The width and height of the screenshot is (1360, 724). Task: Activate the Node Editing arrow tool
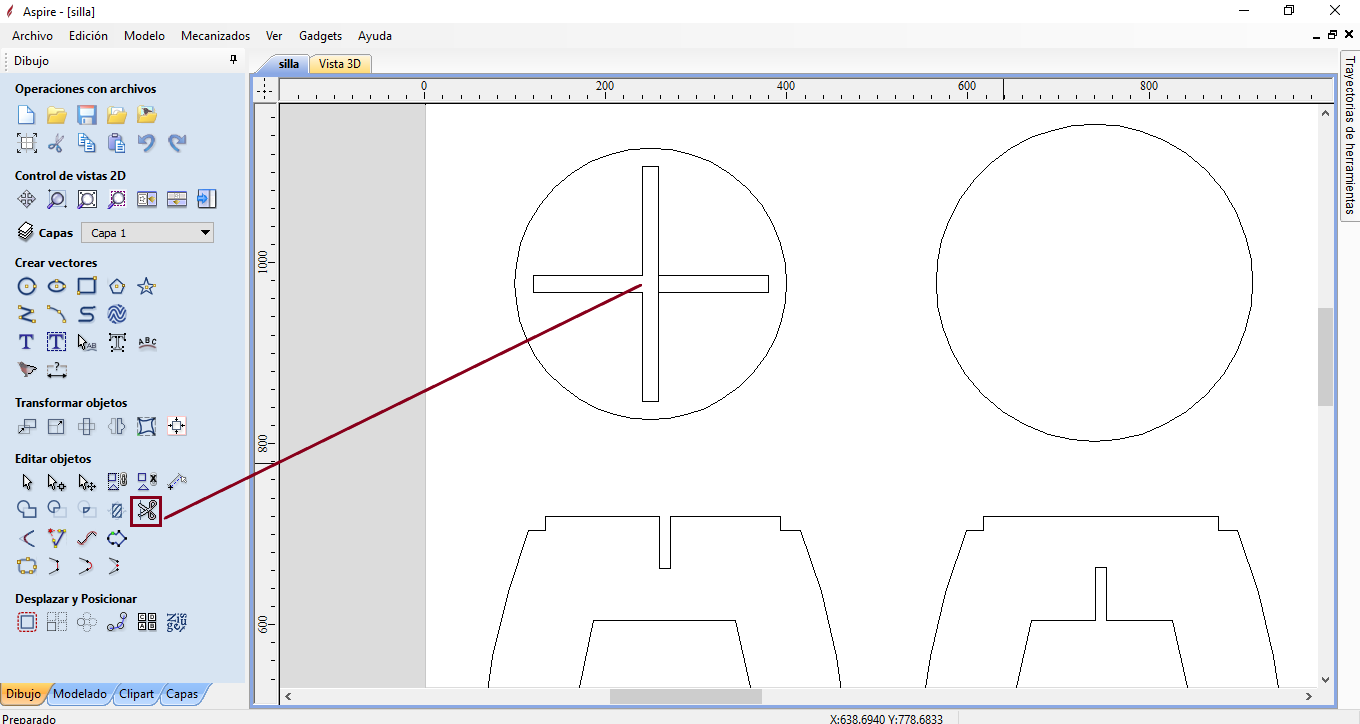click(57, 483)
